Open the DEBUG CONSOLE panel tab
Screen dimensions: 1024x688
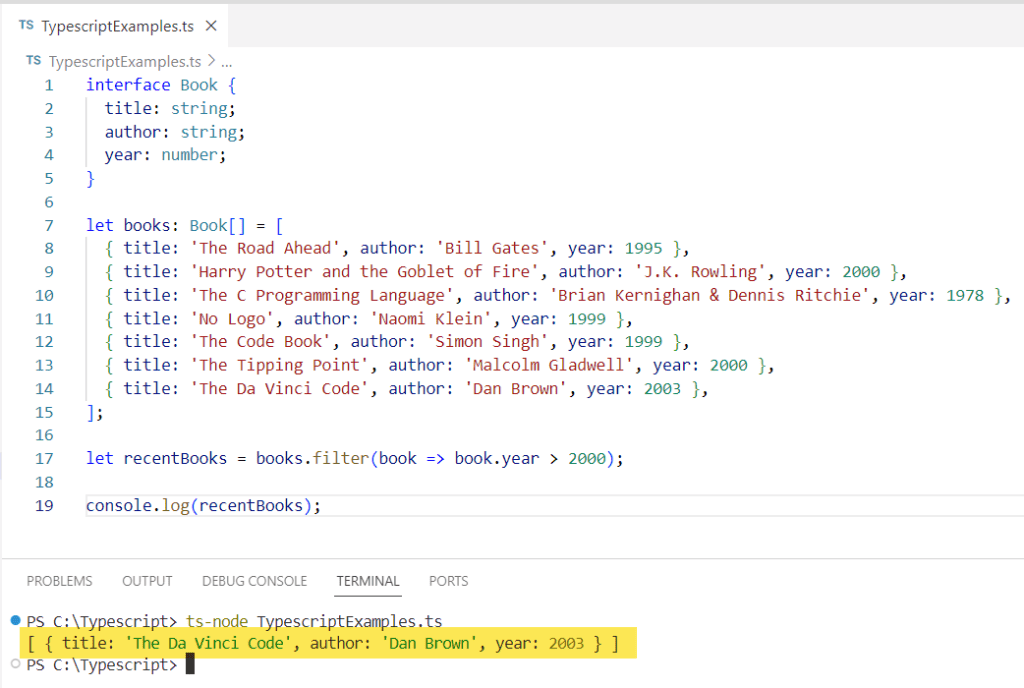(x=254, y=581)
